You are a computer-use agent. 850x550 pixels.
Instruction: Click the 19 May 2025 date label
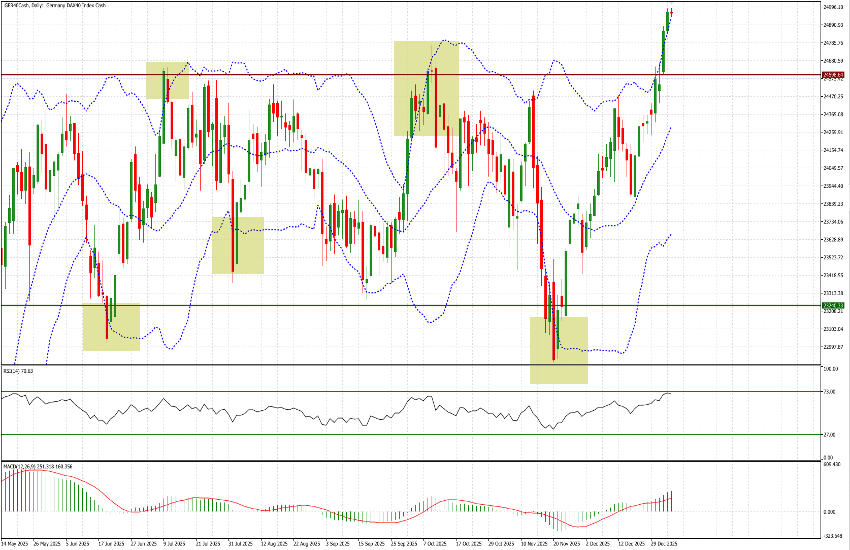(14, 545)
